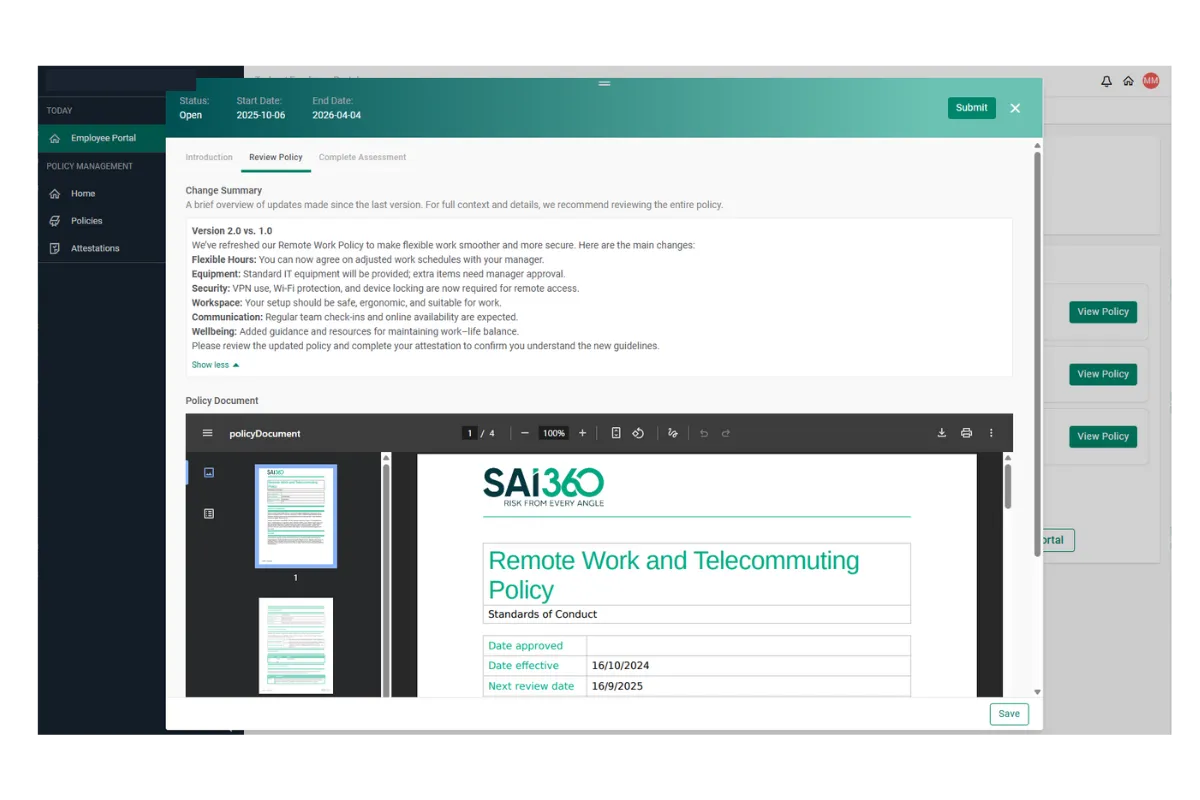Screen dimensions: 1200x800
Task: Switch to the document outline view icon
Action: click(x=209, y=513)
